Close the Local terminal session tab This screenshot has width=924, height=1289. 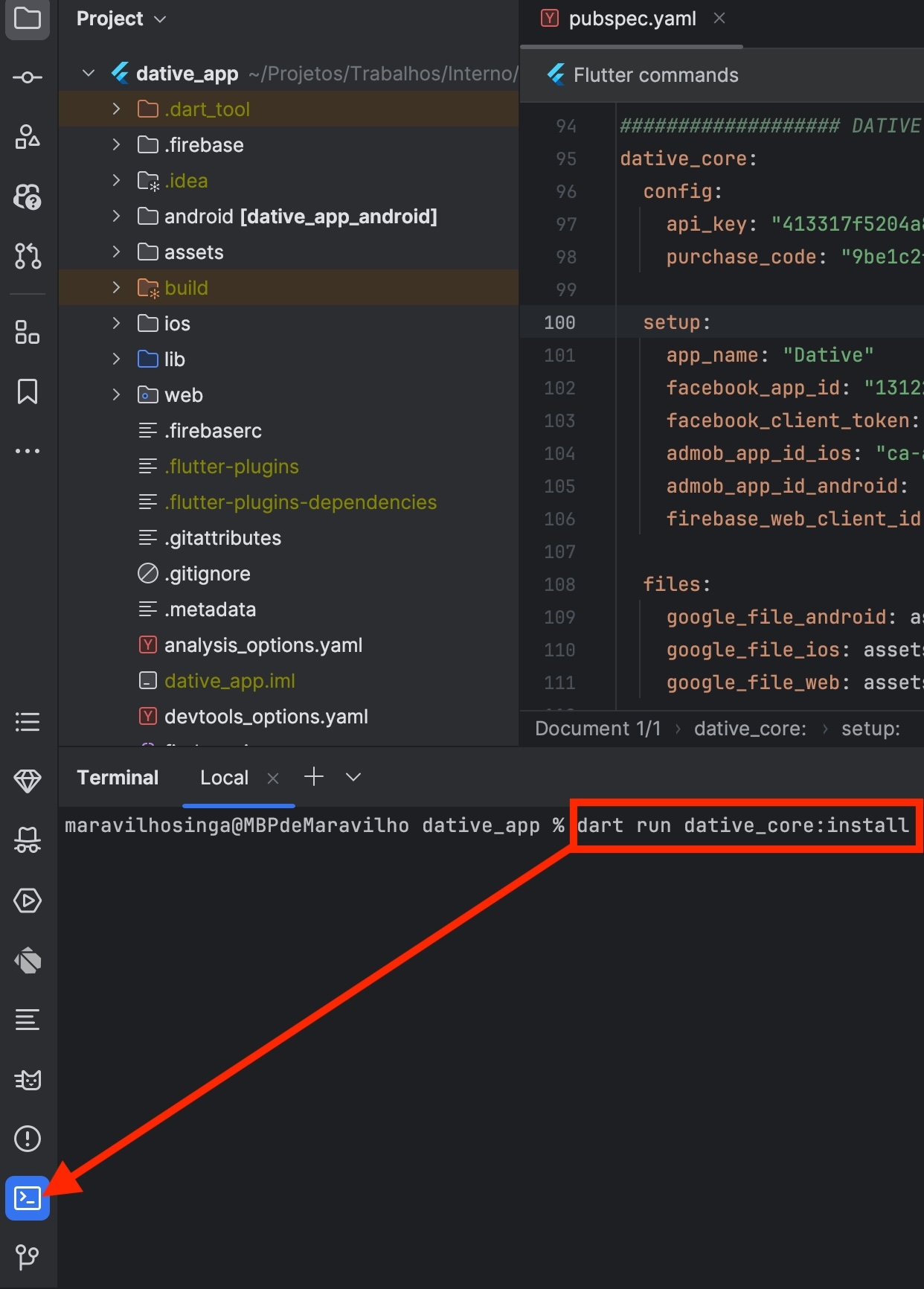tap(273, 778)
